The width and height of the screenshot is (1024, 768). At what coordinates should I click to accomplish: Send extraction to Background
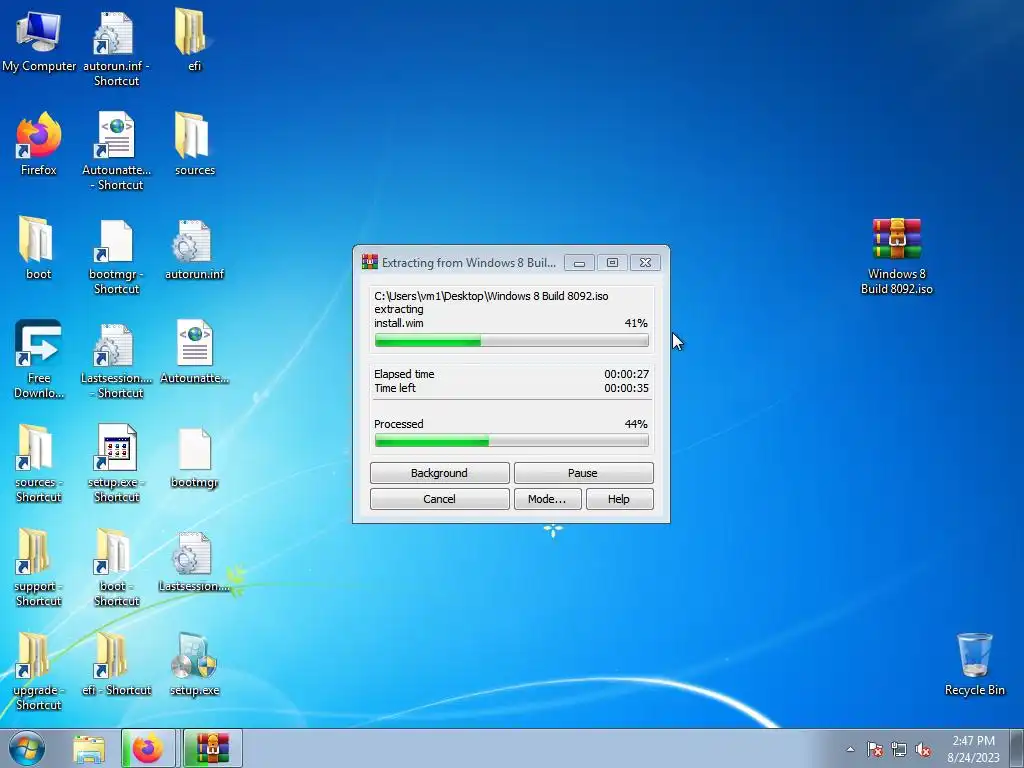[x=440, y=473]
